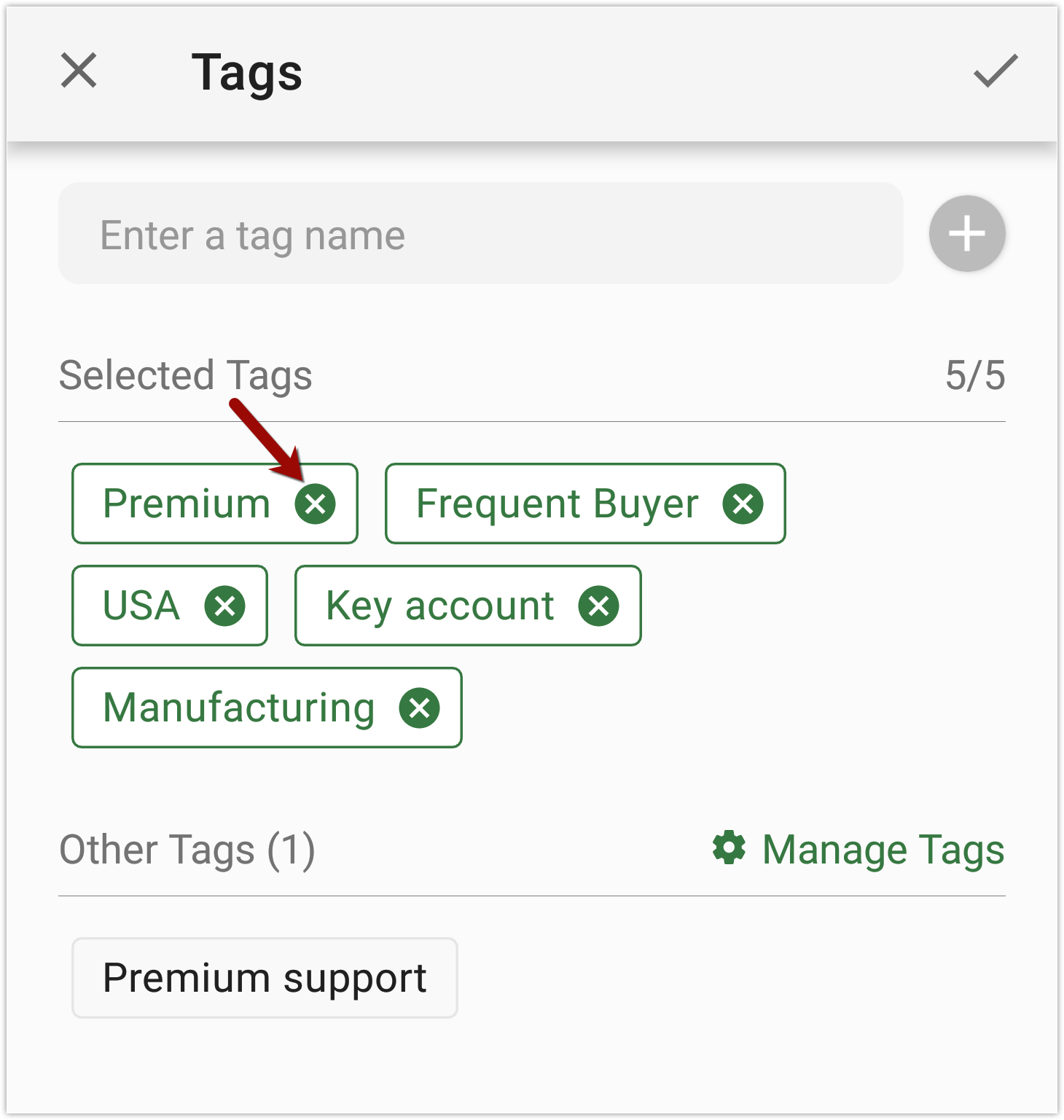This screenshot has width=1064, height=1120.
Task: Click the USA tag label
Action: 141,606
